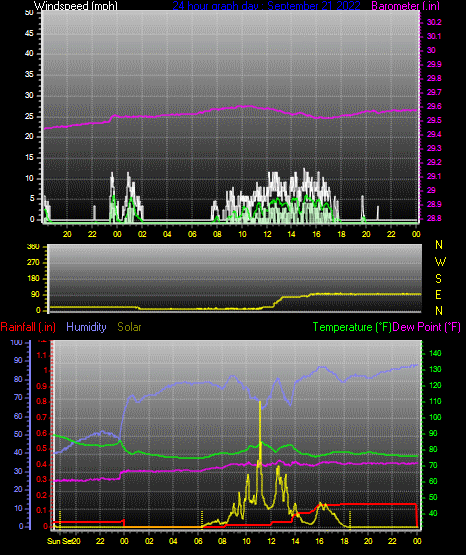This screenshot has width=466, height=555.
Task: Click the 0.9 rainfall axis value
Action: (42, 386)
